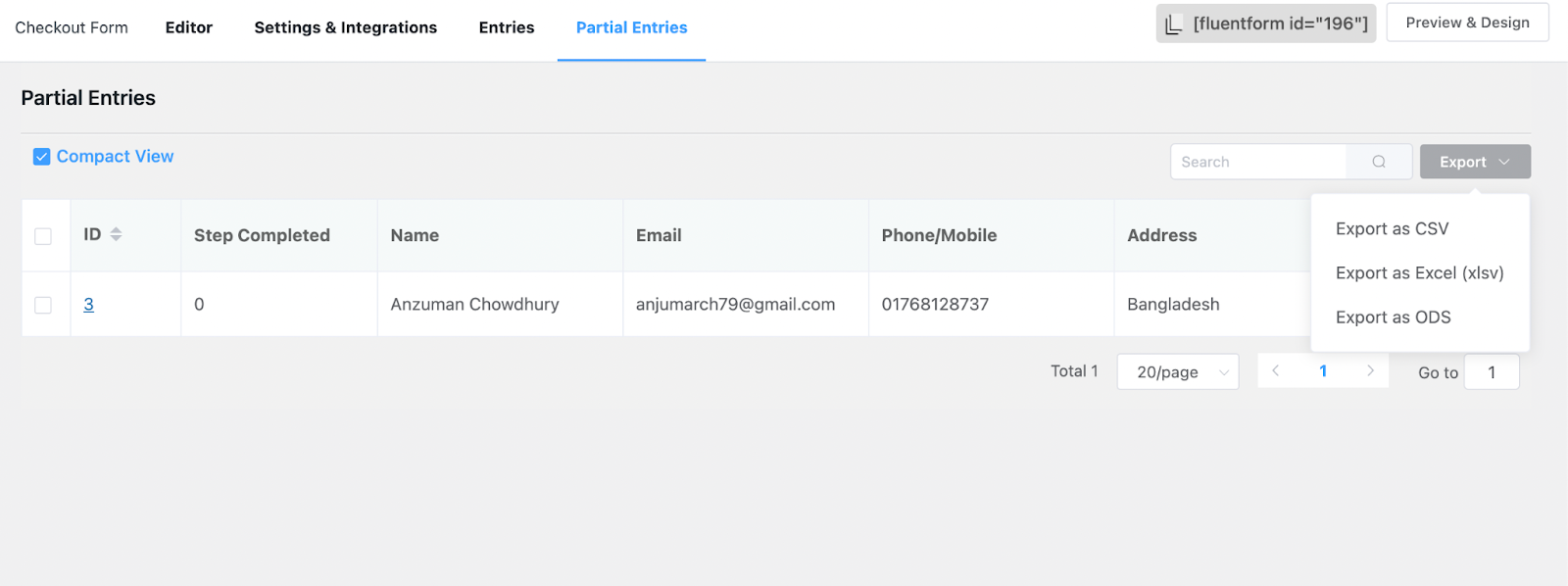The height and width of the screenshot is (586, 1568).
Task: Open the Editor tab
Action: (188, 27)
